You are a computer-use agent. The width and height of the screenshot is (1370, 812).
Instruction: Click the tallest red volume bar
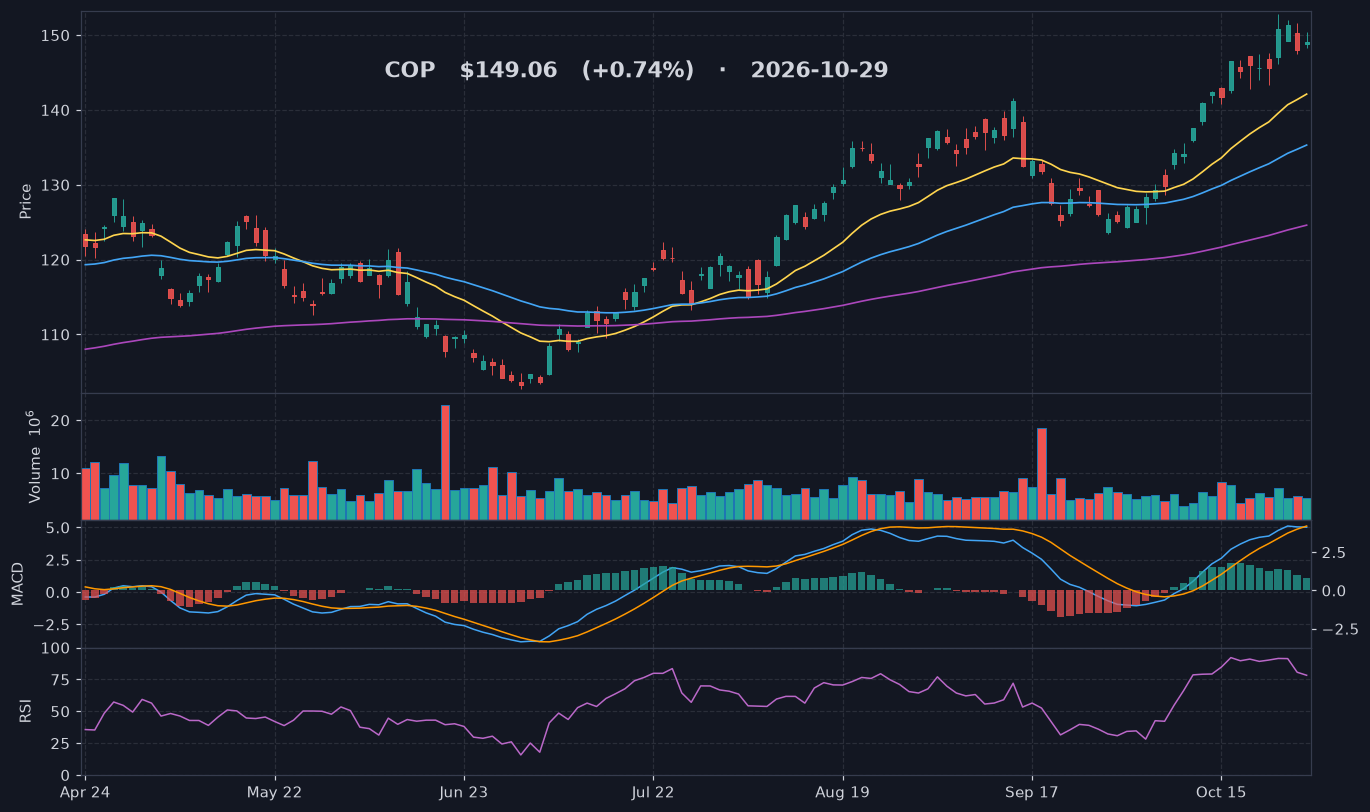point(445,462)
